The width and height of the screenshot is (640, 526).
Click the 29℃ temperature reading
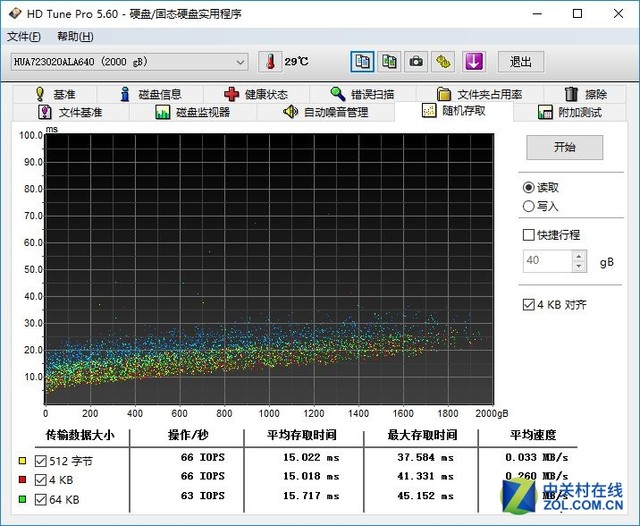(296, 62)
